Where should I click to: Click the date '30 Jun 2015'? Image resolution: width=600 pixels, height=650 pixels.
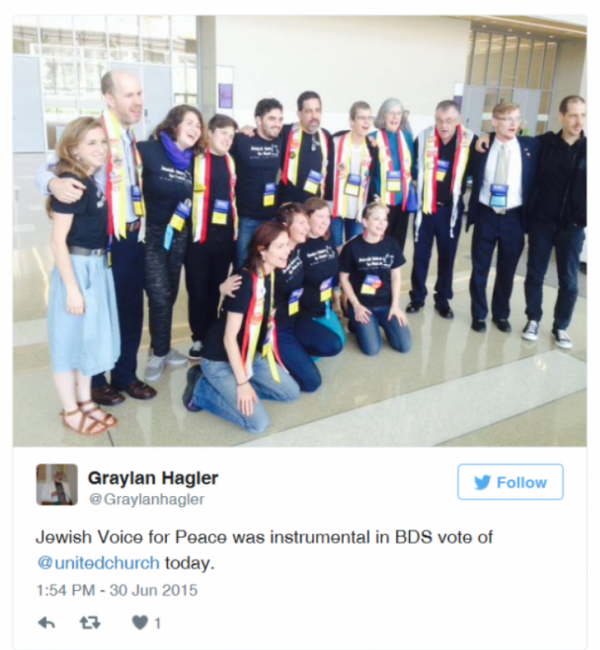153,590
